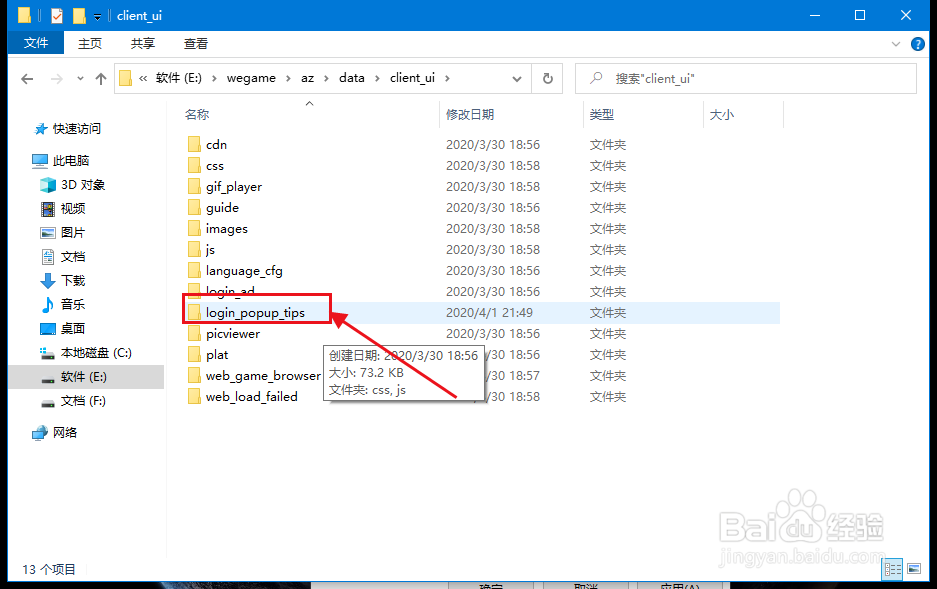Screen dimensions: 937x589
Task: Expand the recent locations dropdown beside Forward
Action: [79, 78]
